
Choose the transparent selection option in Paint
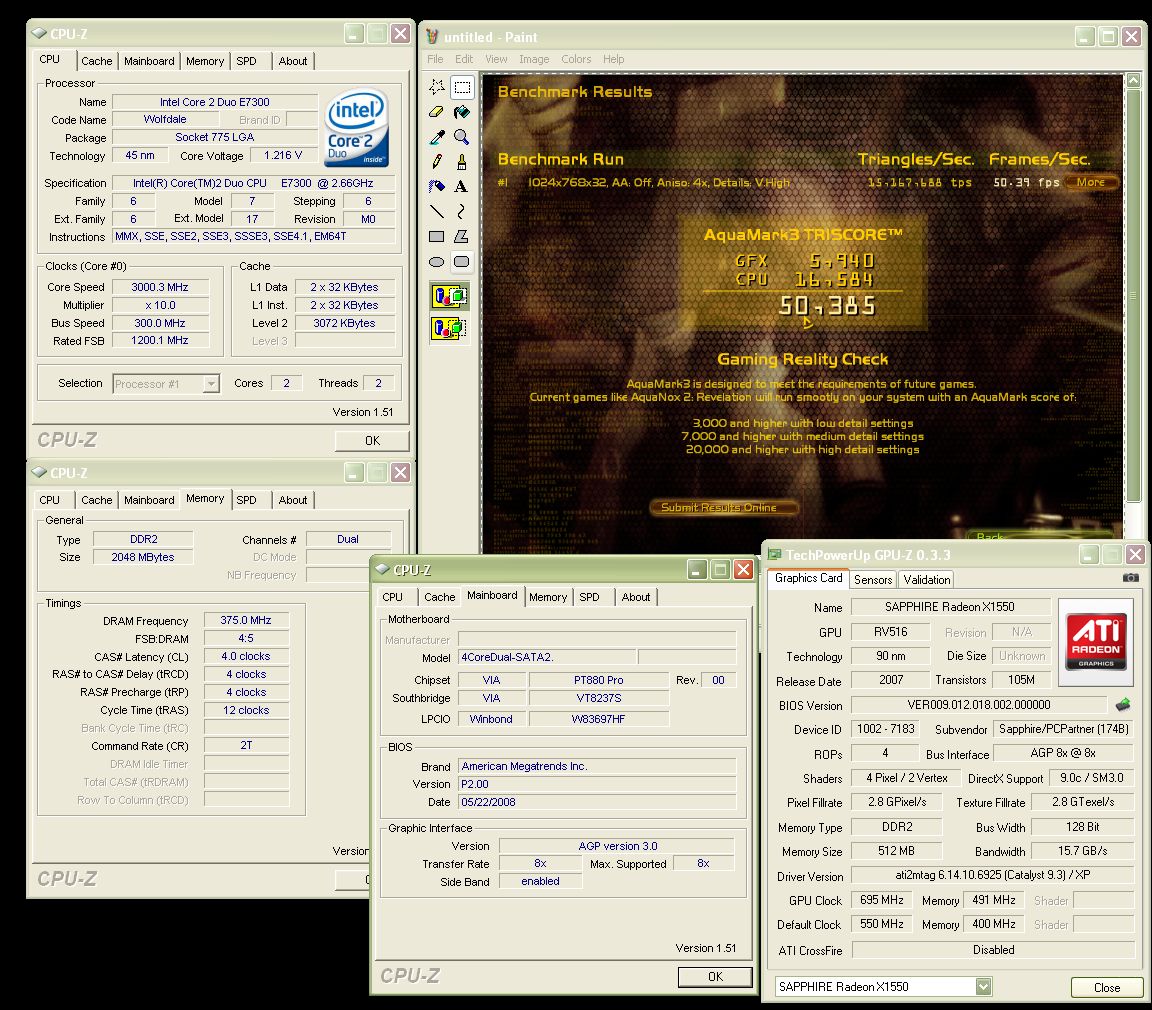coord(450,327)
